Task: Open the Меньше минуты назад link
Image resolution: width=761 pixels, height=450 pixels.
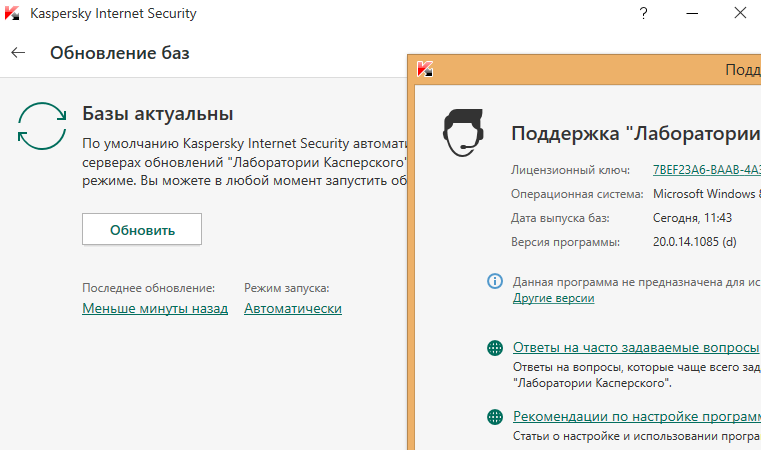Action: pyautogui.click(x=155, y=309)
